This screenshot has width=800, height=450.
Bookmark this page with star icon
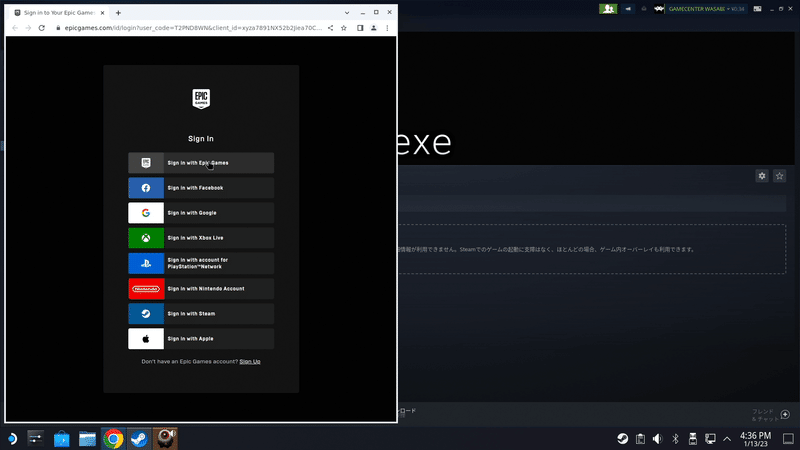tap(344, 28)
